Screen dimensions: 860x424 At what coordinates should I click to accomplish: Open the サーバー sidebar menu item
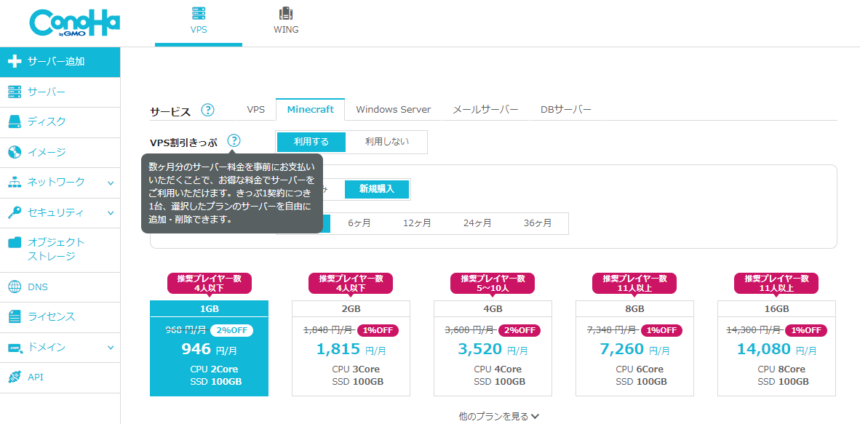click(x=60, y=92)
